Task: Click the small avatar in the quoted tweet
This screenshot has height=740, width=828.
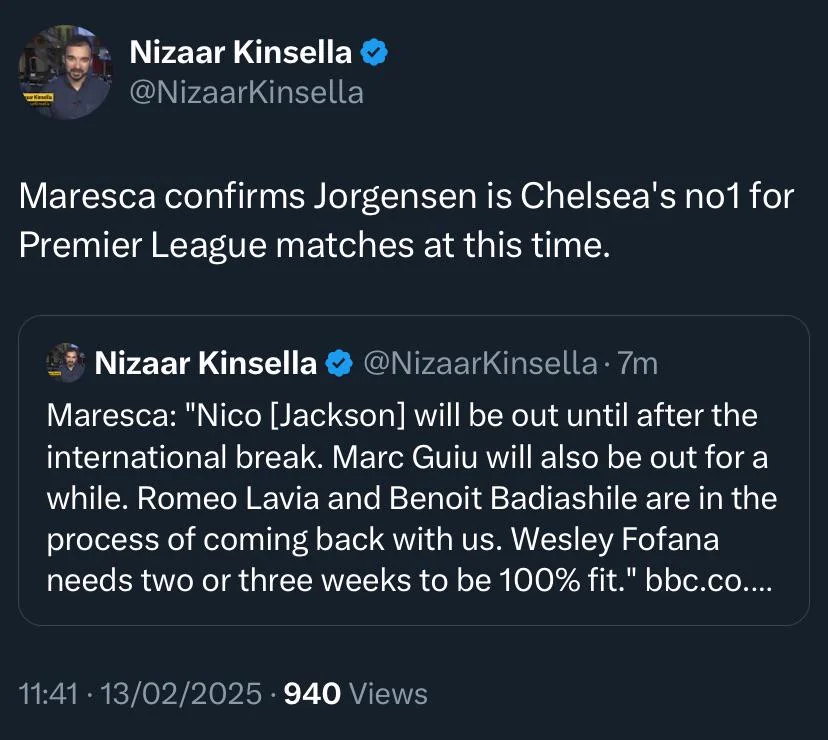Action: tap(66, 363)
